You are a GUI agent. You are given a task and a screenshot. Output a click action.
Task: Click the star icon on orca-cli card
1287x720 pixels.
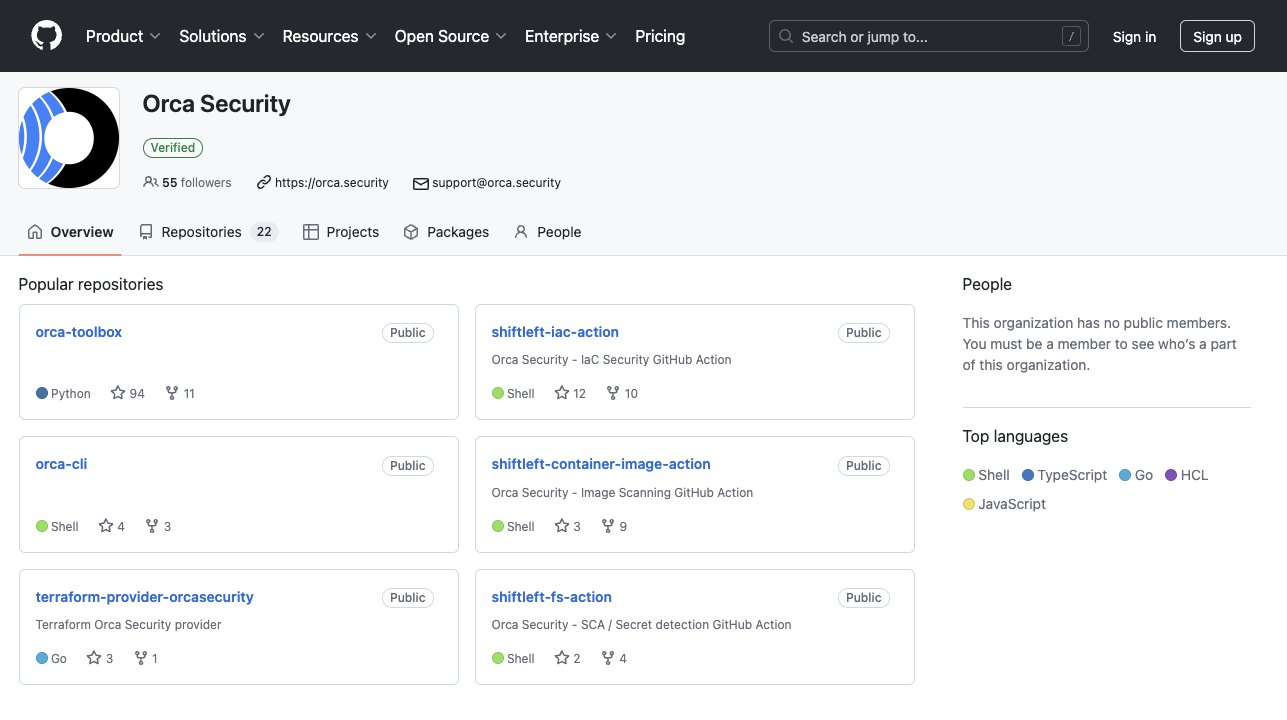[106, 526]
